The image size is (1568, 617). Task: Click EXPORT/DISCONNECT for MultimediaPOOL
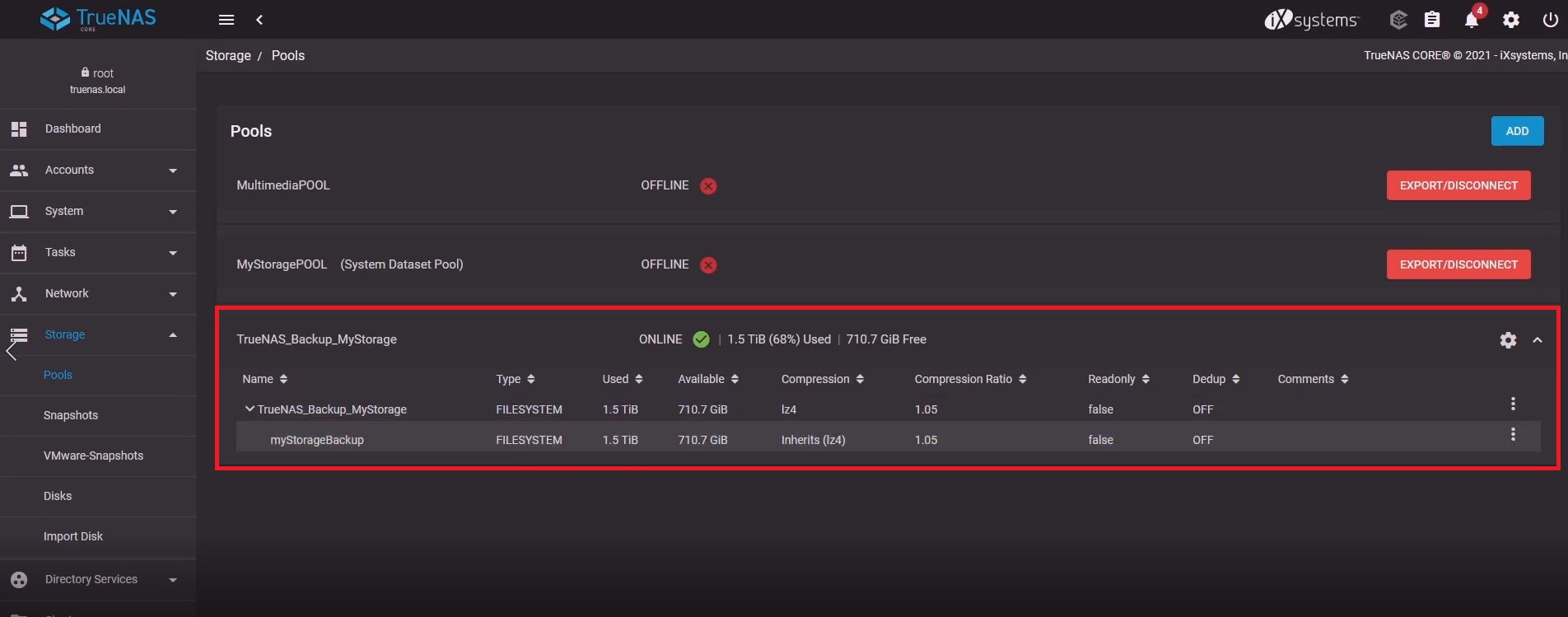pyautogui.click(x=1458, y=185)
